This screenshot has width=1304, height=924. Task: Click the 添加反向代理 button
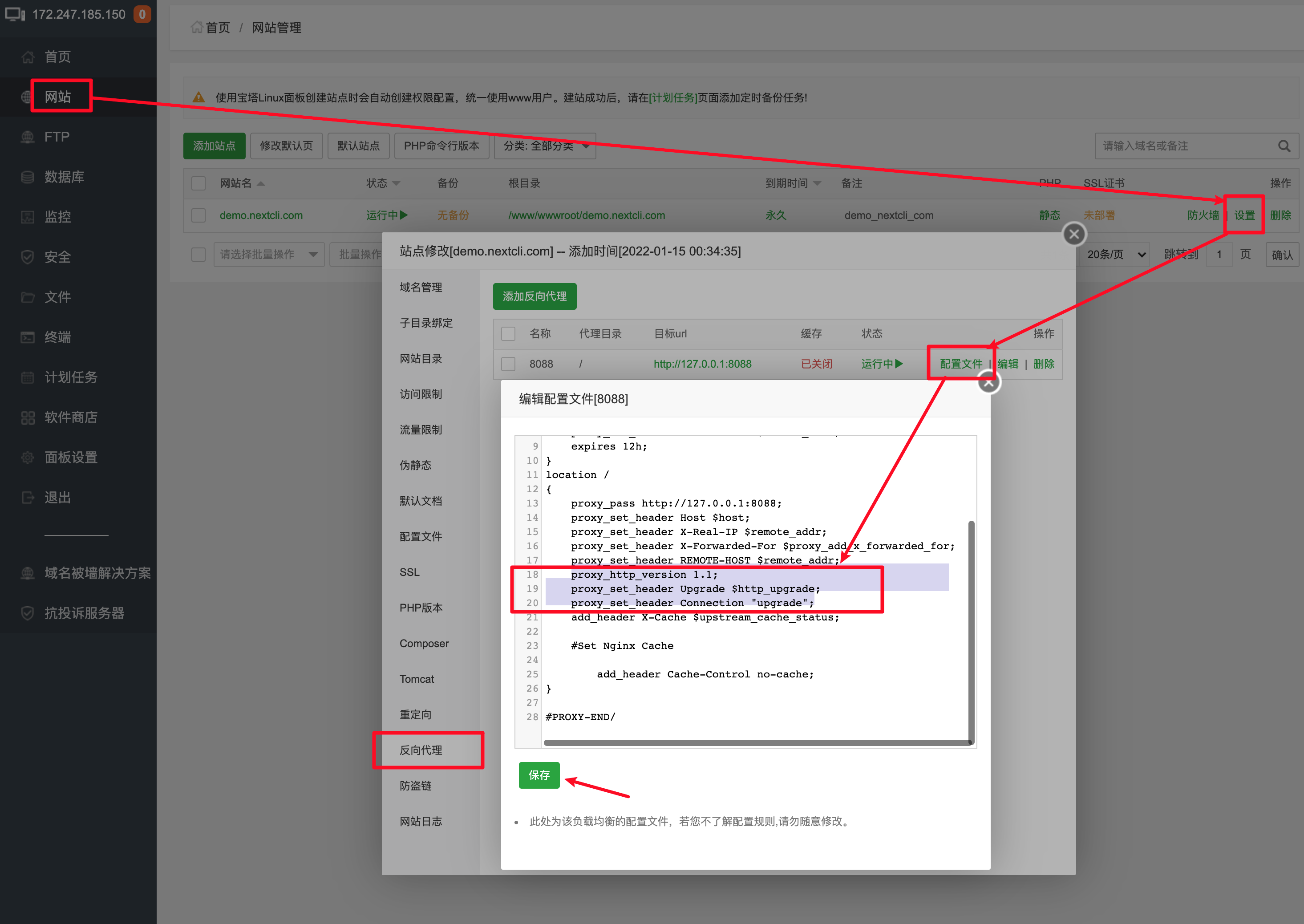point(534,296)
